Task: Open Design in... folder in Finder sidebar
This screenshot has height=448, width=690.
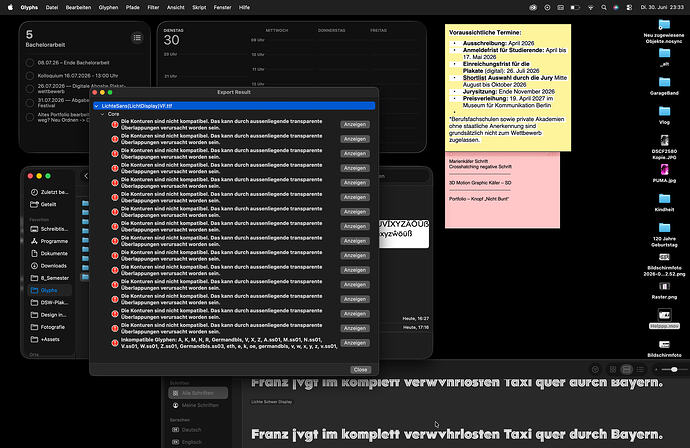Action: point(49,315)
